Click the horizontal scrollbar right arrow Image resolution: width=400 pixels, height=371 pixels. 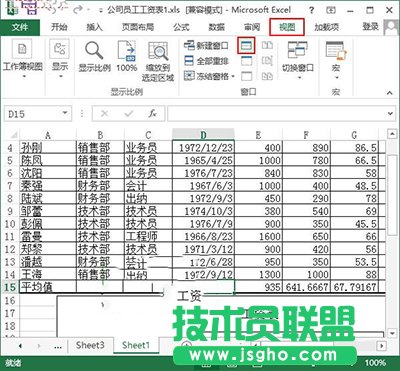pos(382,346)
